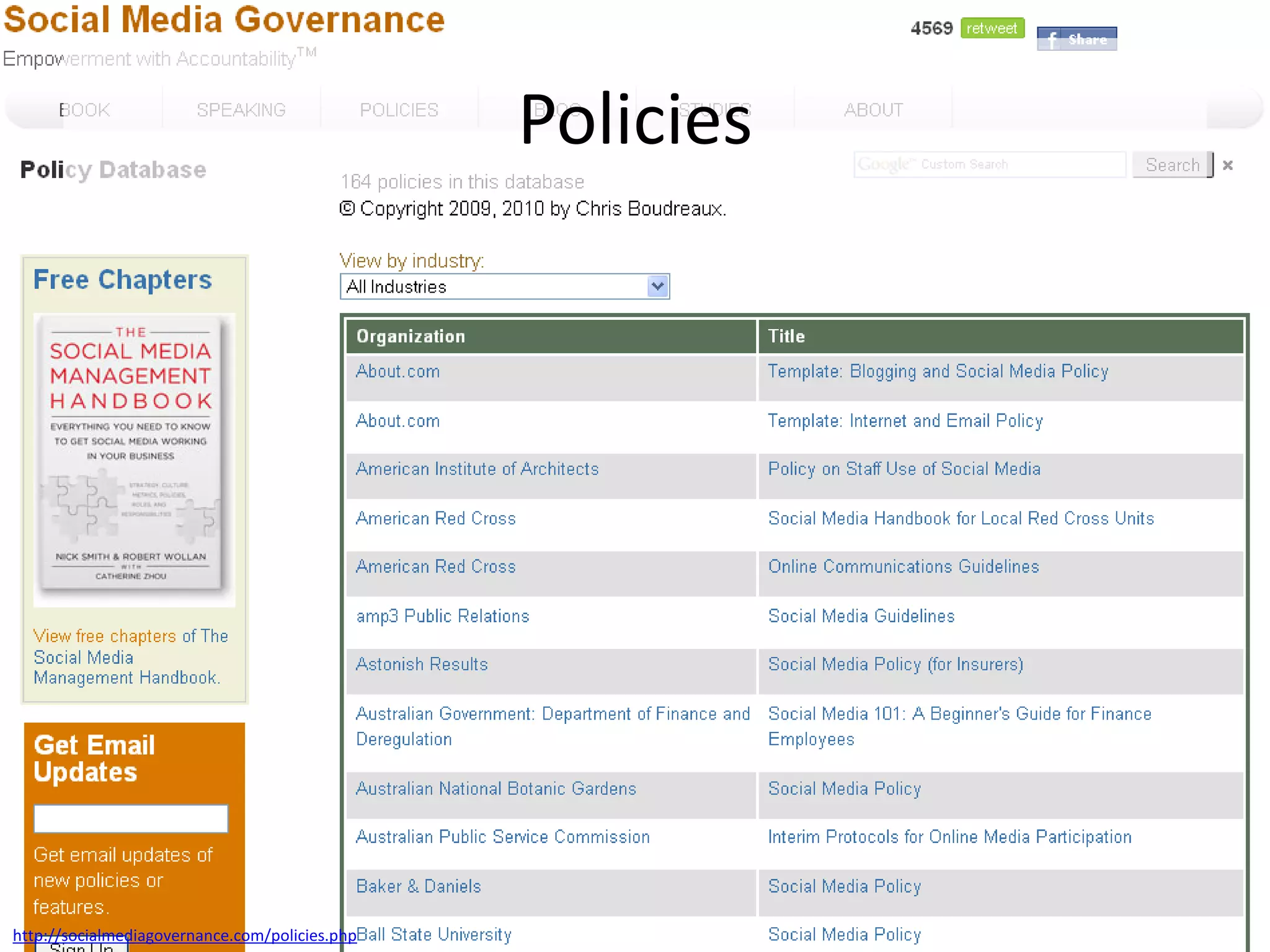Open Social Media Policy (for Insurers)
Image resolution: width=1270 pixels, height=952 pixels.
point(895,664)
